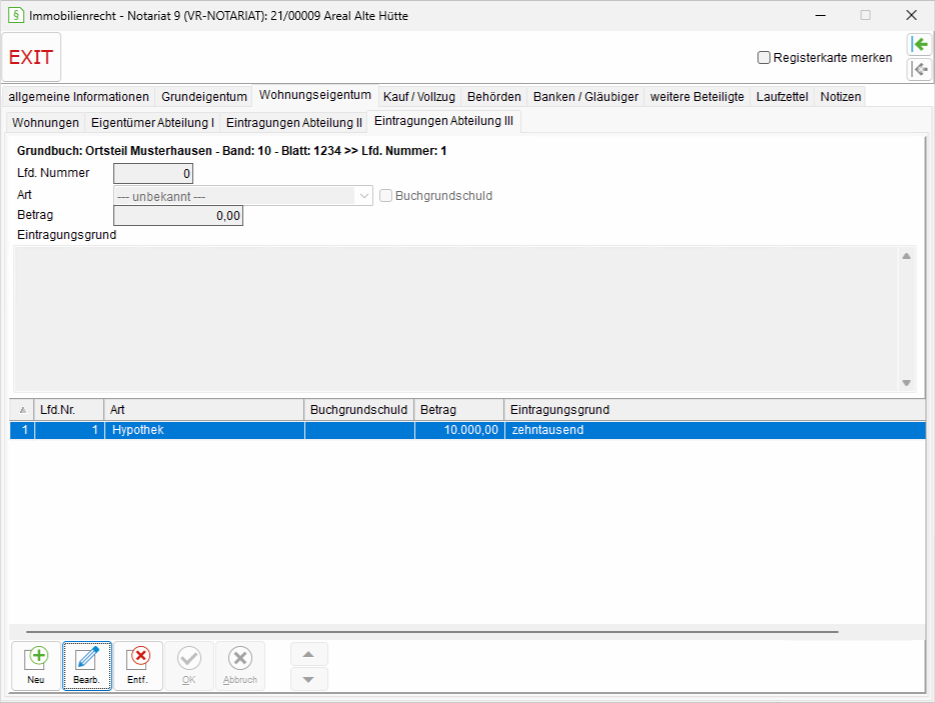Toggle the Buchgrundschuld checkbox
Screen dimensions: 935x703
pyautogui.click(x=386, y=196)
